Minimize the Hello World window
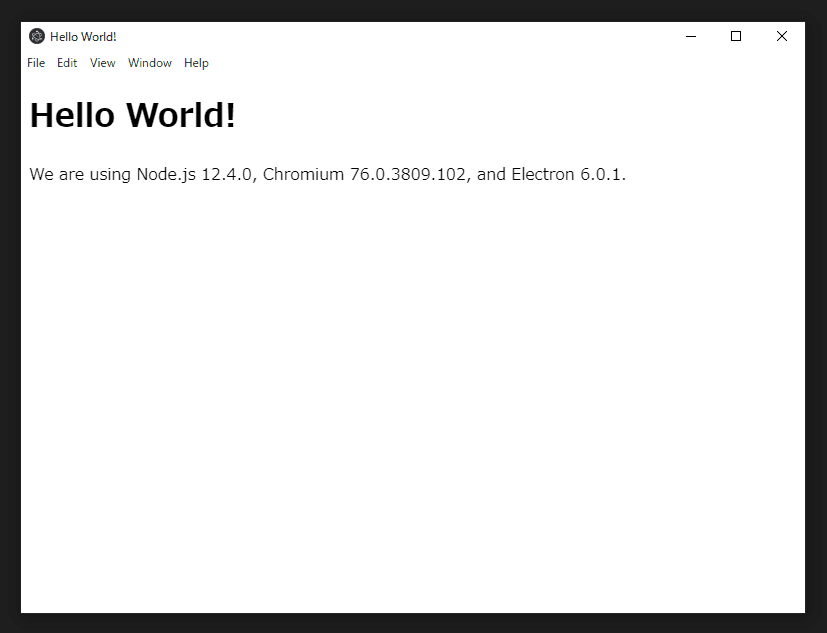Viewport: 827px width, 633px height. 690,36
